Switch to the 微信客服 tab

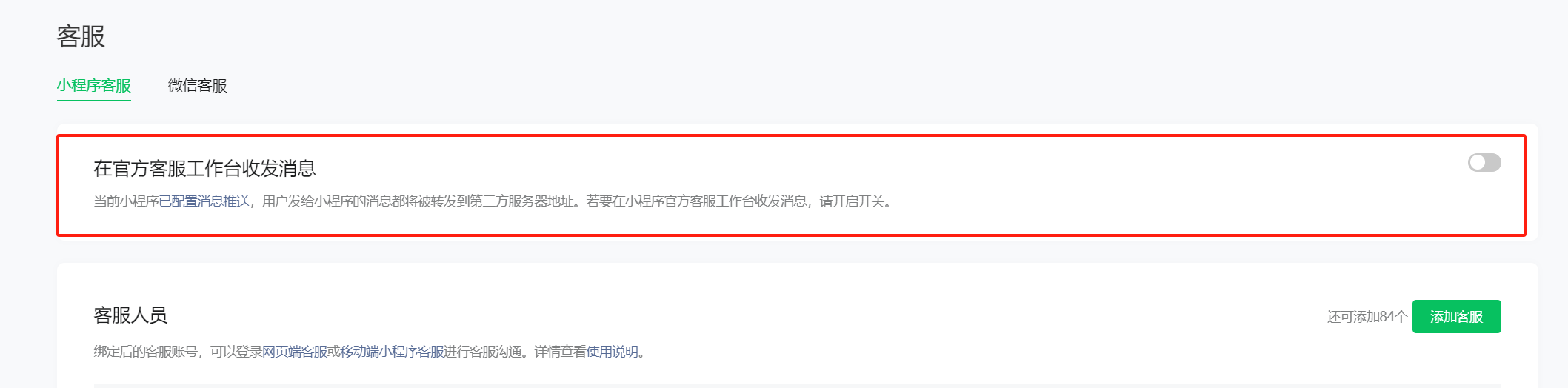tap(197, 86)
